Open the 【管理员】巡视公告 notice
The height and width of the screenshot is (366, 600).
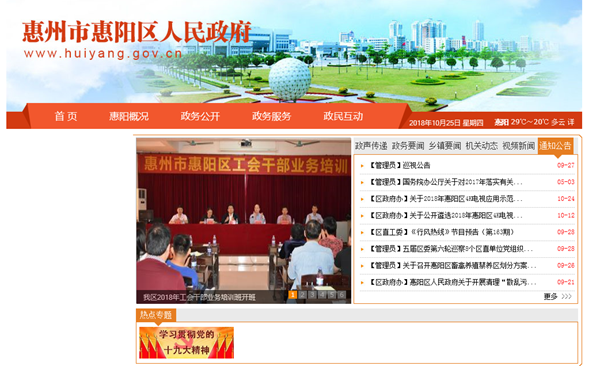click(399, 165)
